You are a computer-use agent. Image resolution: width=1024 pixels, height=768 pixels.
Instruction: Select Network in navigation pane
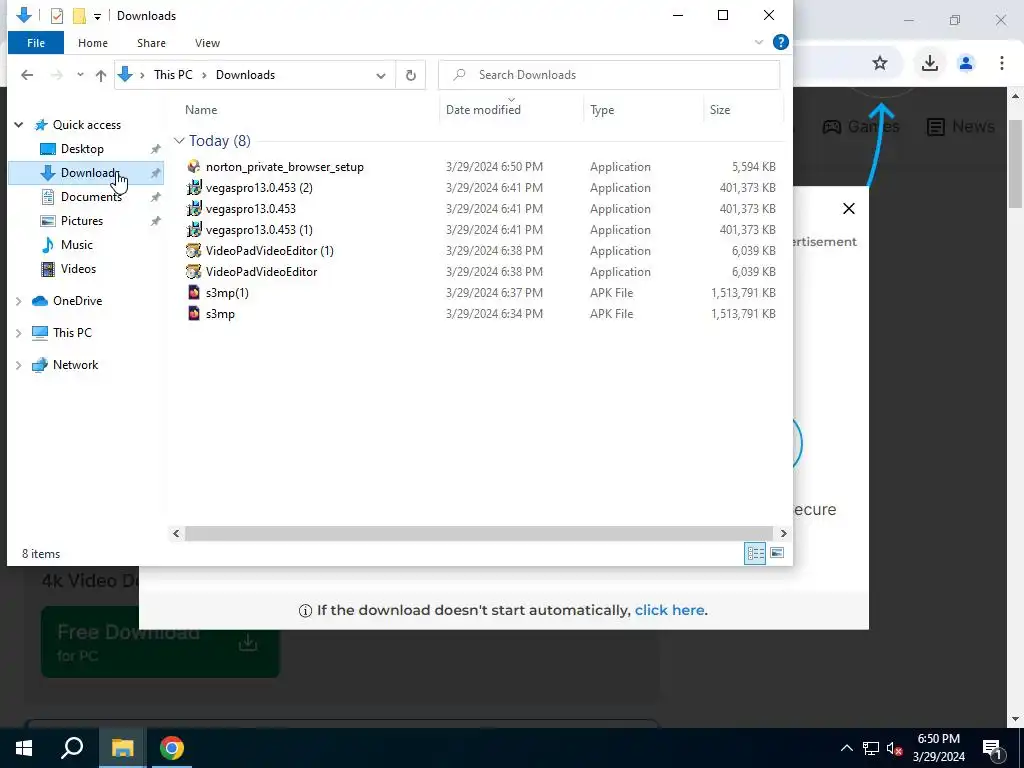(x=75, y=365)
